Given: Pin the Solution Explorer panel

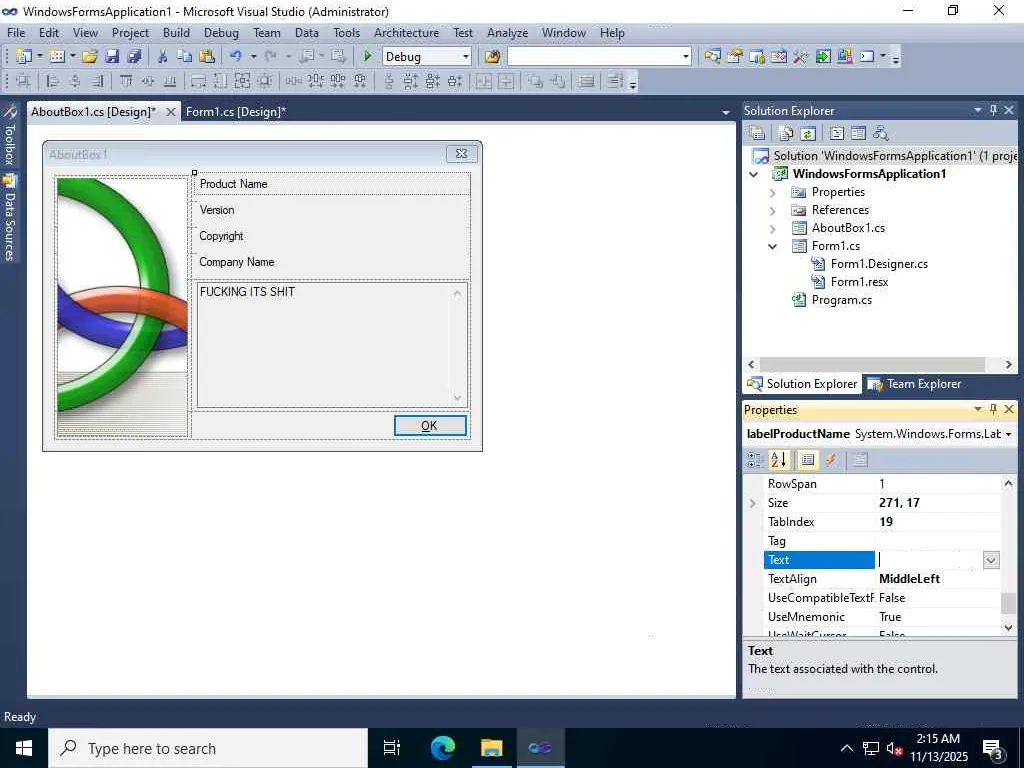Looking at the screenshot, I should tap(993, 110).
